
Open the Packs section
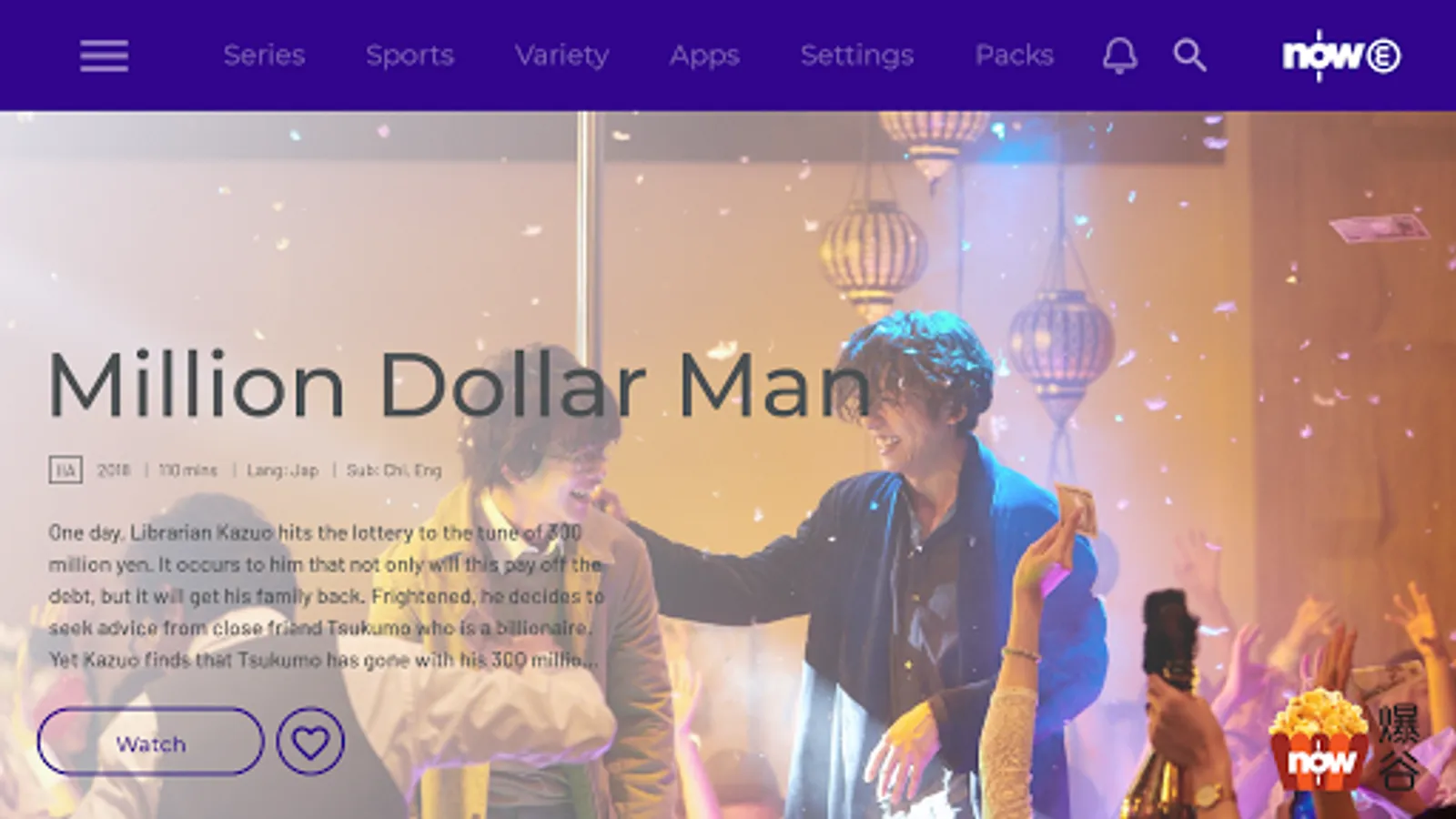click(1014, 56)
